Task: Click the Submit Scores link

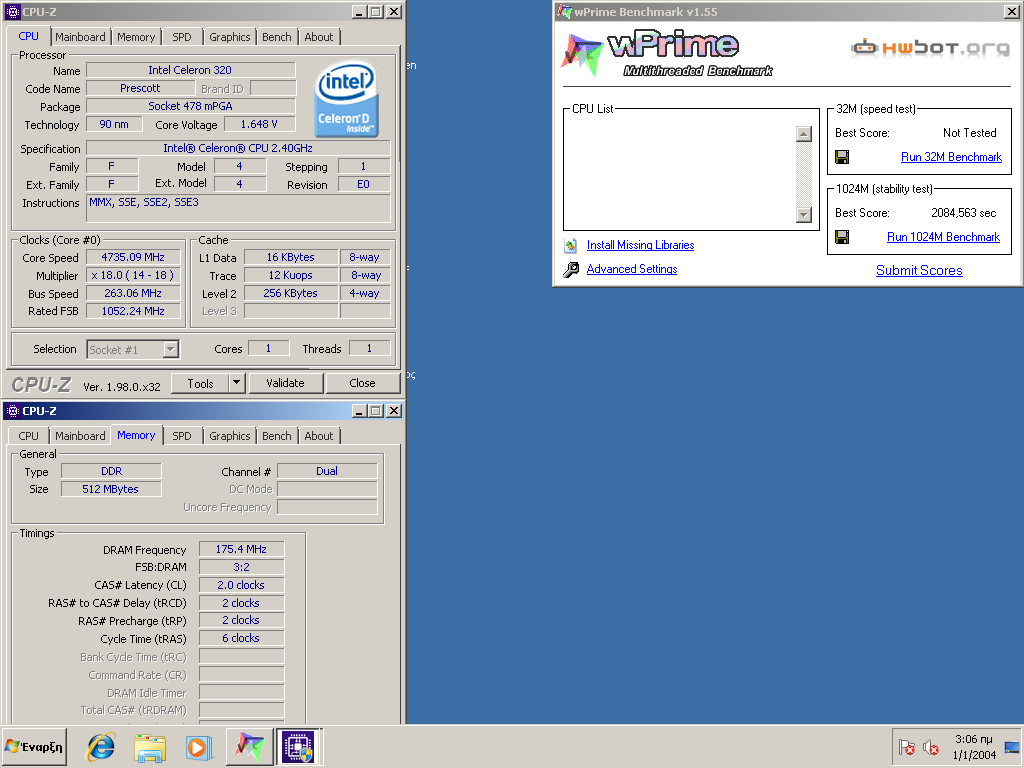Action: click(x=919, y=270)
